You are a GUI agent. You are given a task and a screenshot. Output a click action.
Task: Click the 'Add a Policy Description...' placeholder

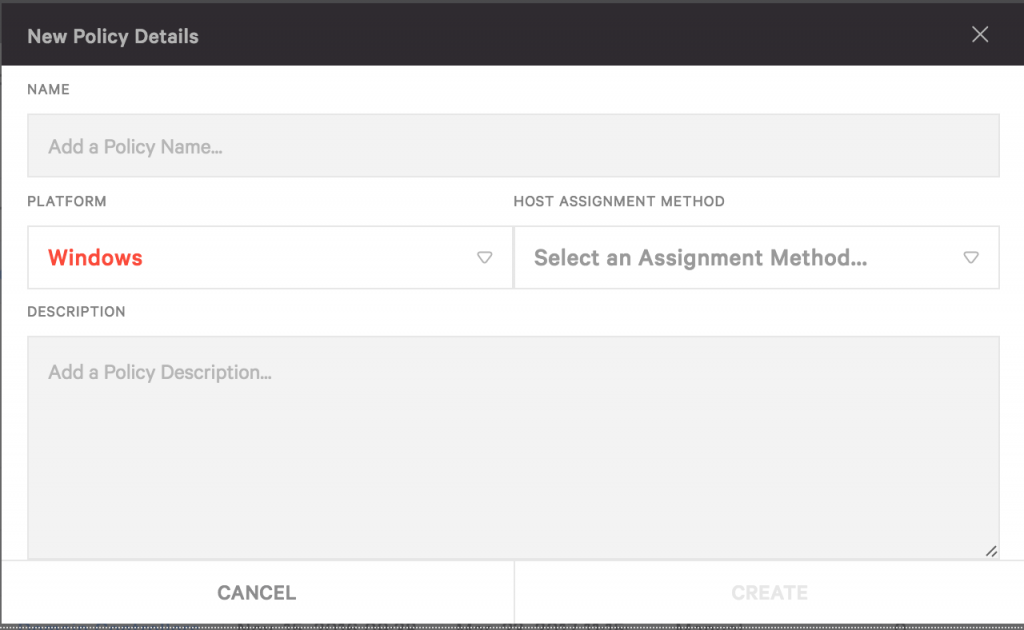pyautogui.click(x=160, y=372)
